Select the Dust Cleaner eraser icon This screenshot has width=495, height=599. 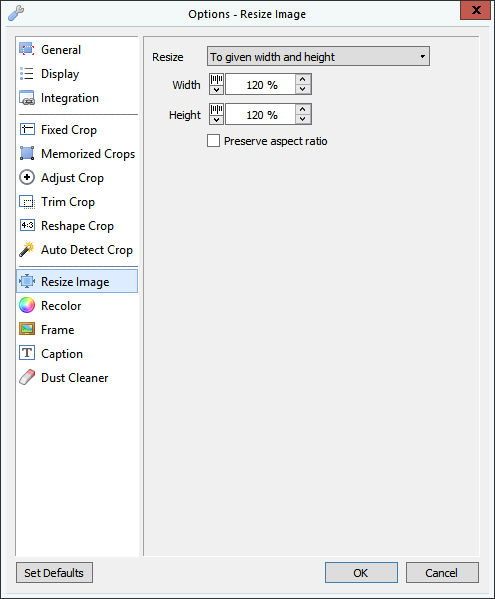pos(27,377)
